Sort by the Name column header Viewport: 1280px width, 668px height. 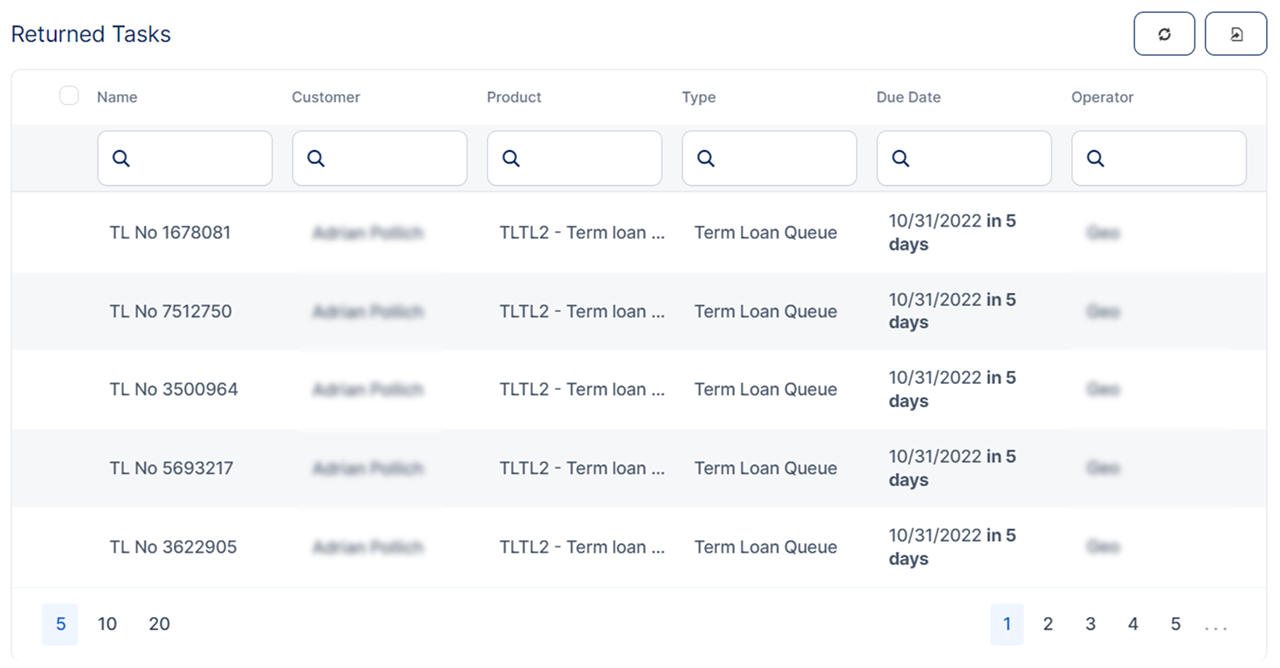(x=117, y=97)
